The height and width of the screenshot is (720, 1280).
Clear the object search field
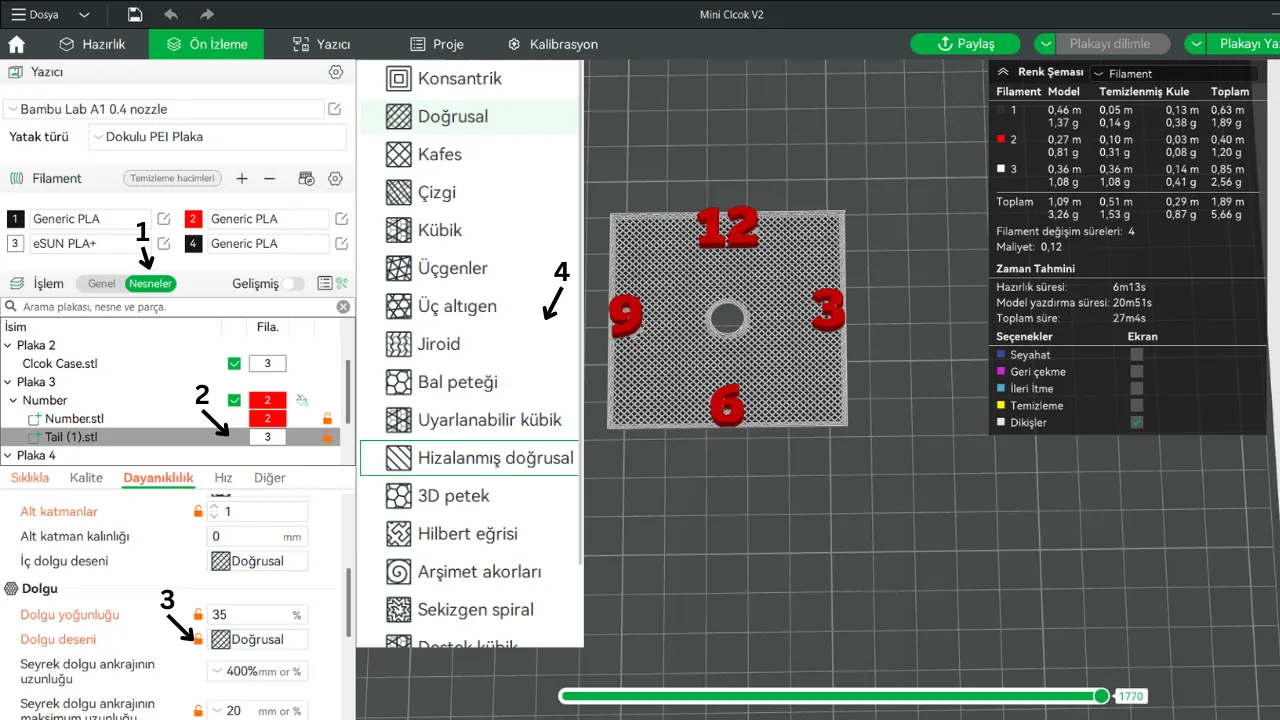click(x=343, y=307)
